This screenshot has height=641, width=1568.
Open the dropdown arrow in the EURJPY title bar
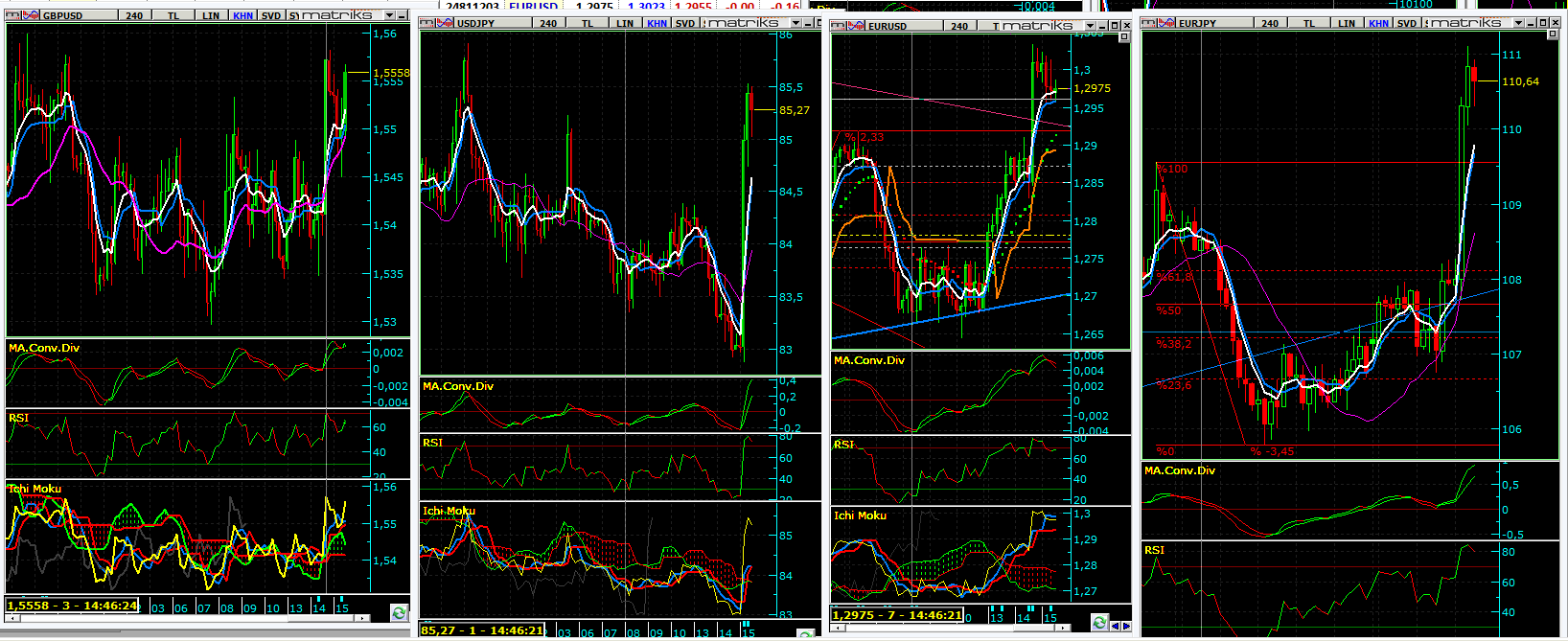point(1517,23)
